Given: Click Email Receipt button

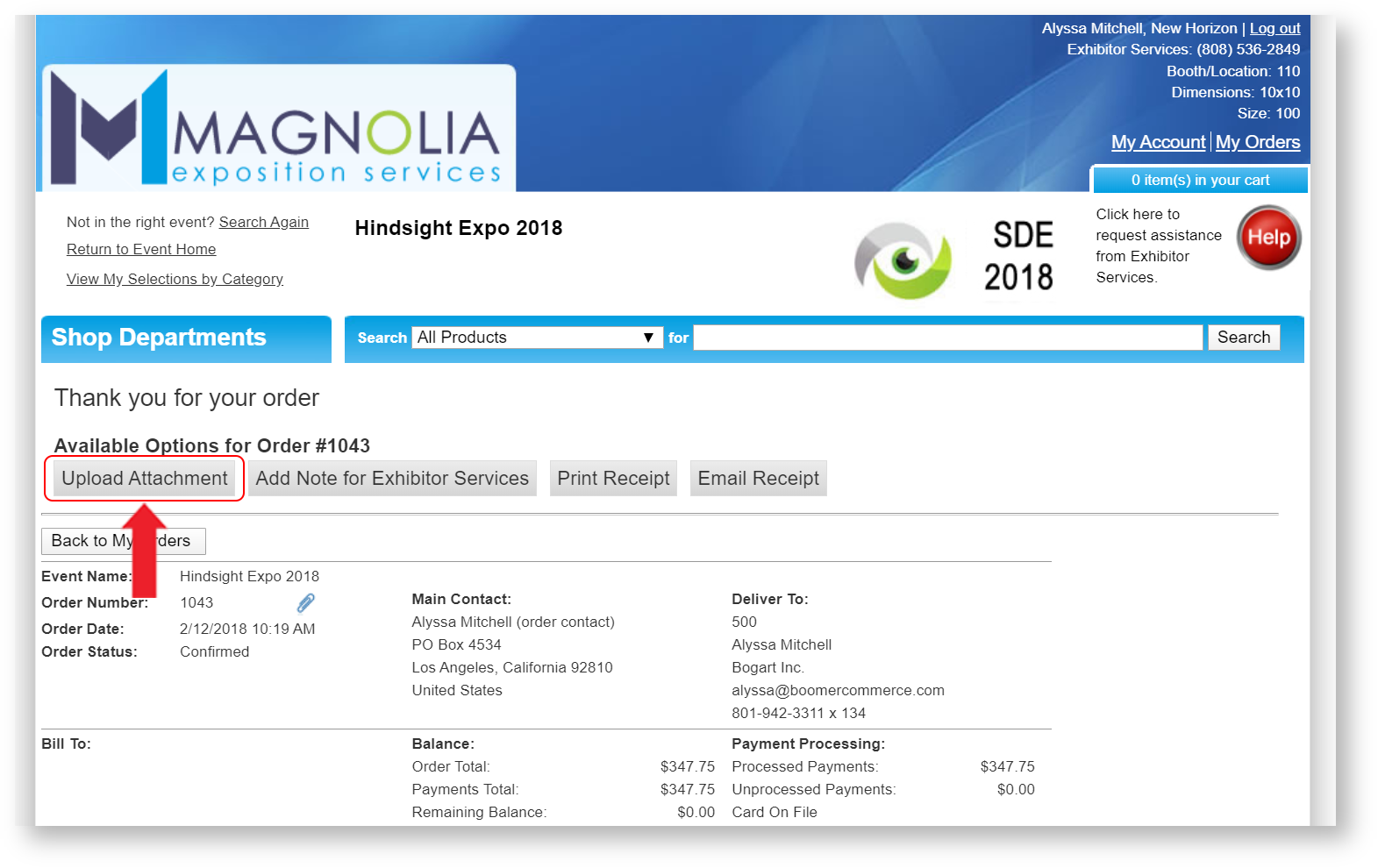Looking at the screenshot, I should 758,479.
